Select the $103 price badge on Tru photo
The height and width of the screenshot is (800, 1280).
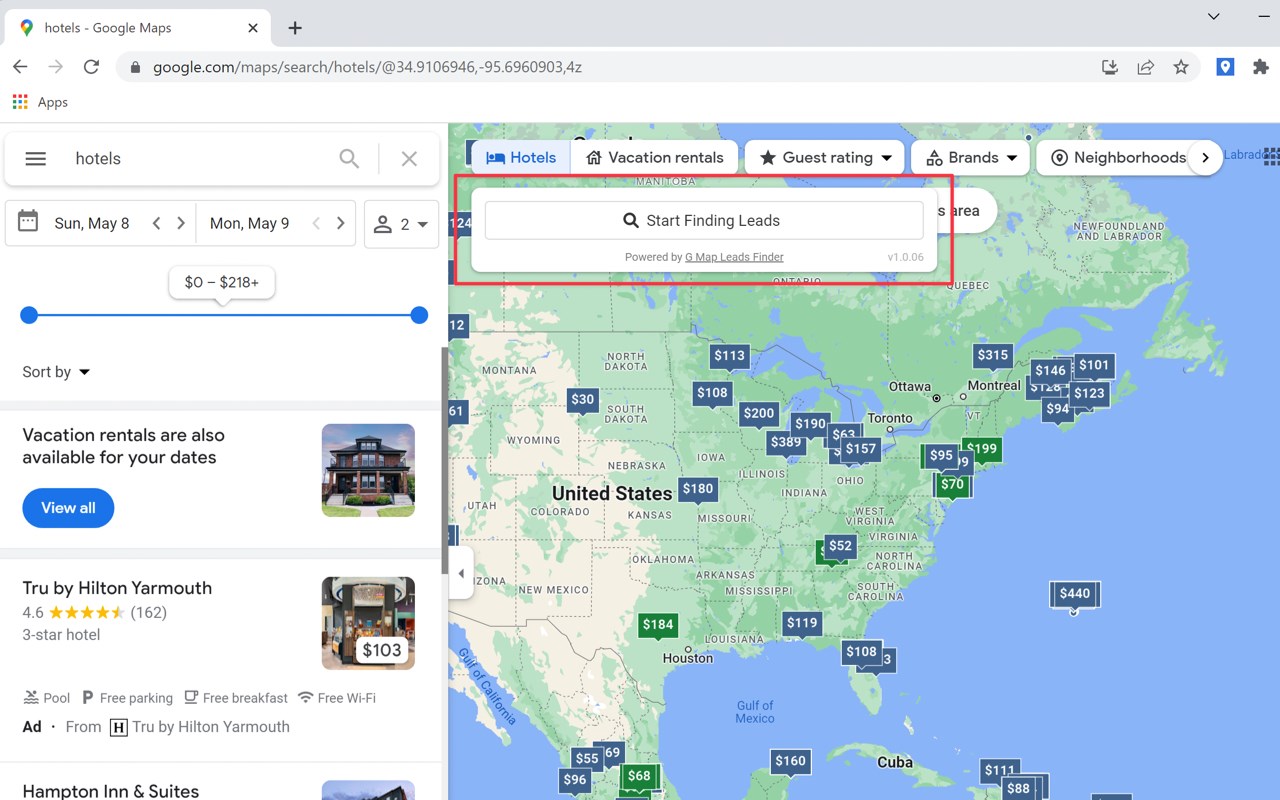pos(382,650)
